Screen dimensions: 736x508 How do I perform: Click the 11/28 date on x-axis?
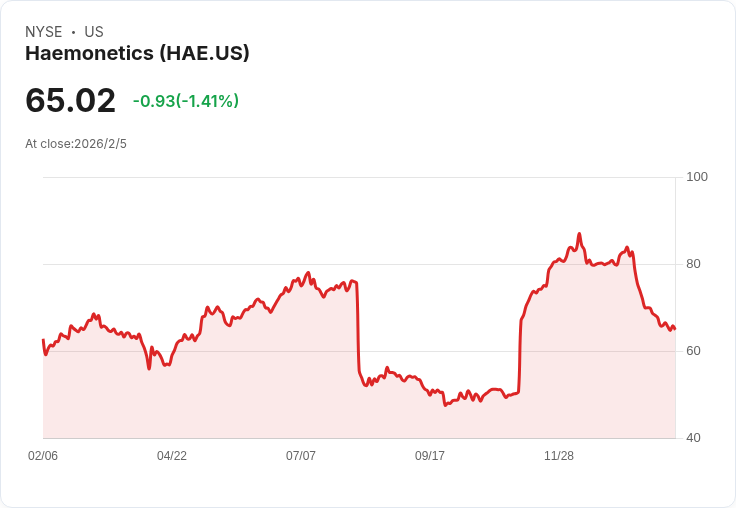(559, 456)
